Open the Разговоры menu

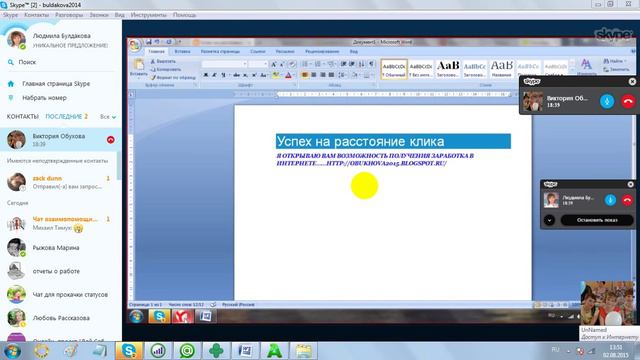(69, 15)
